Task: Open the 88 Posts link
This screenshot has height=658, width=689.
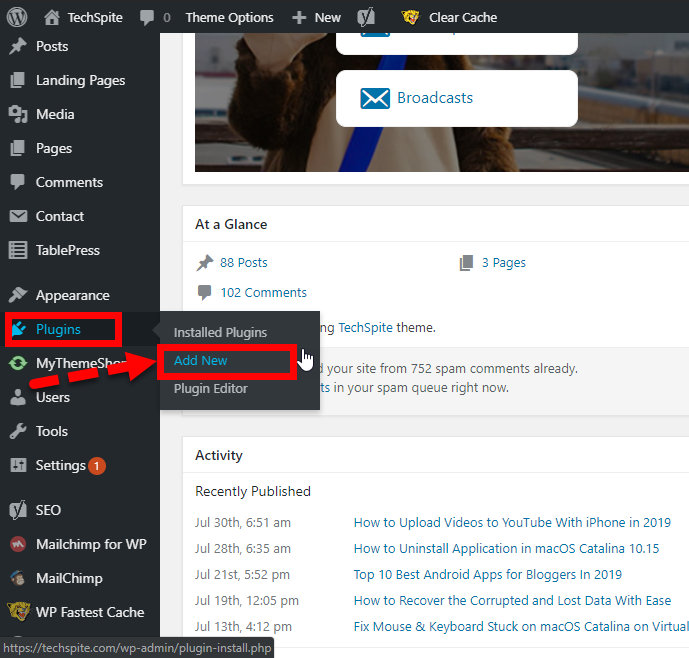Action: click(243, 262)
